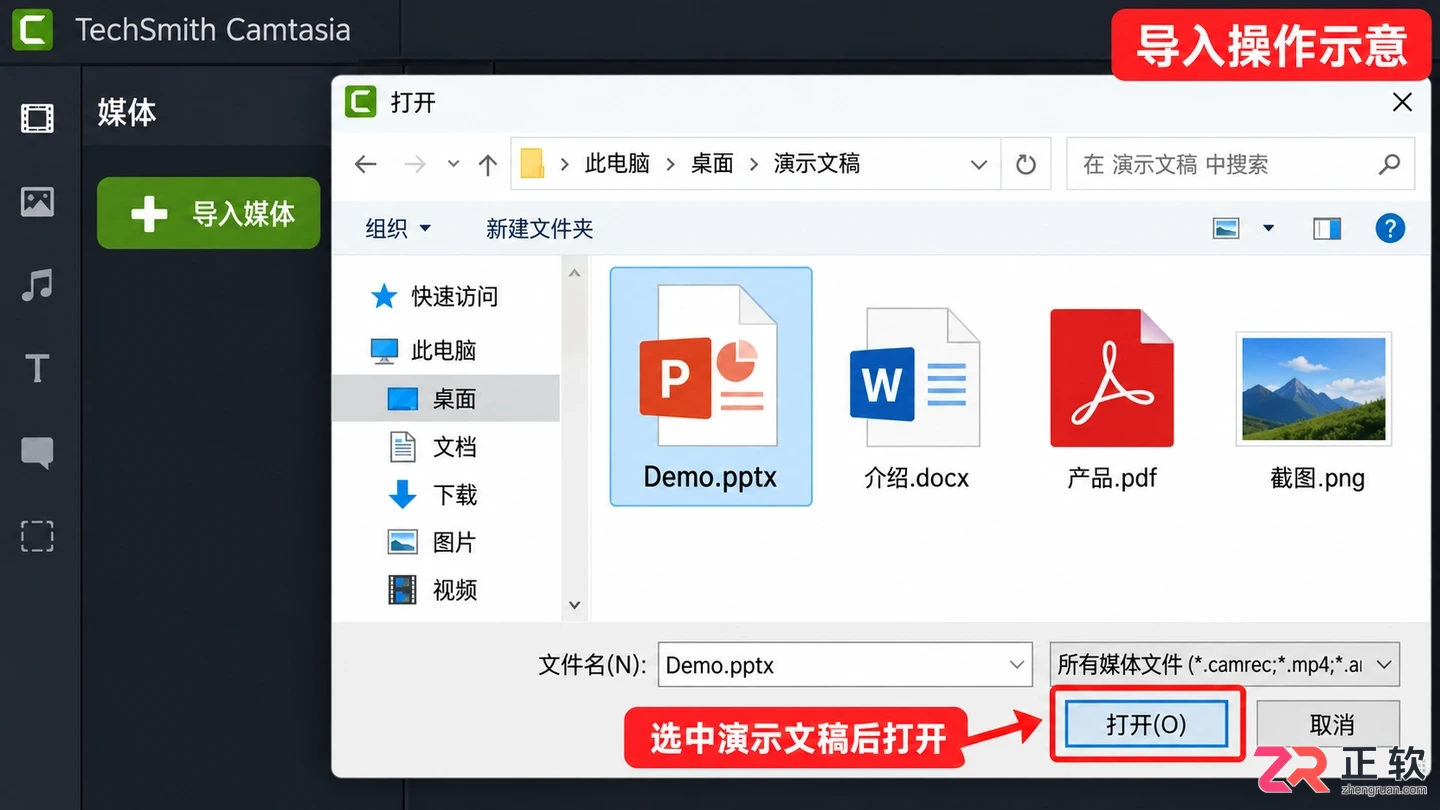Toggle the preview pane icon
The image size is (1440, 810).
[1327, 229]
